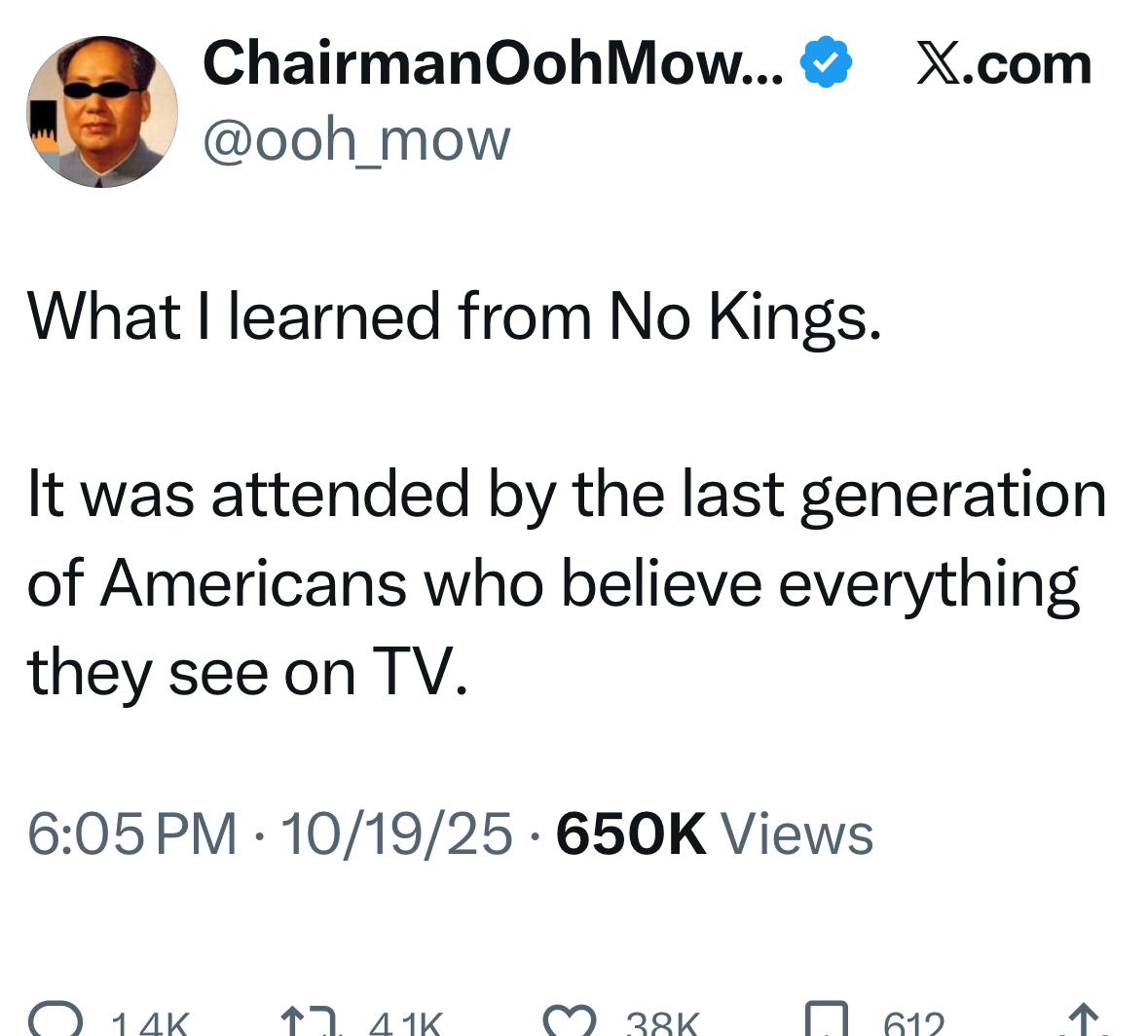Bookmark the tweet using the bookmark icon
The width and height of the screenshot is (1148, 1036).
click(x=826, y=1020)
